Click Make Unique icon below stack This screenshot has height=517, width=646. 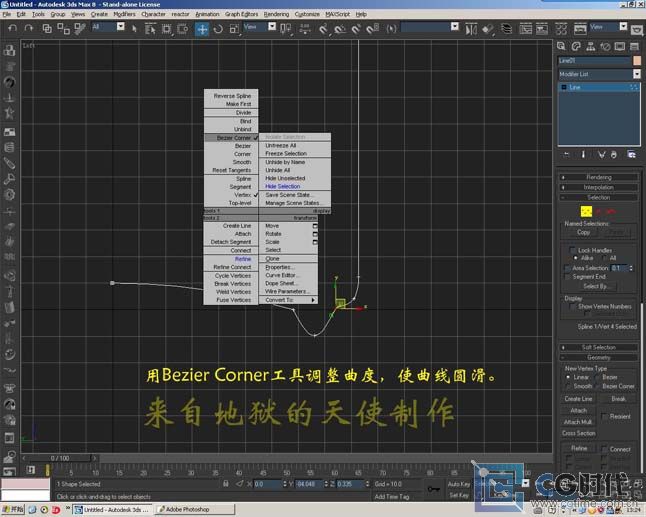coord(602,154)
